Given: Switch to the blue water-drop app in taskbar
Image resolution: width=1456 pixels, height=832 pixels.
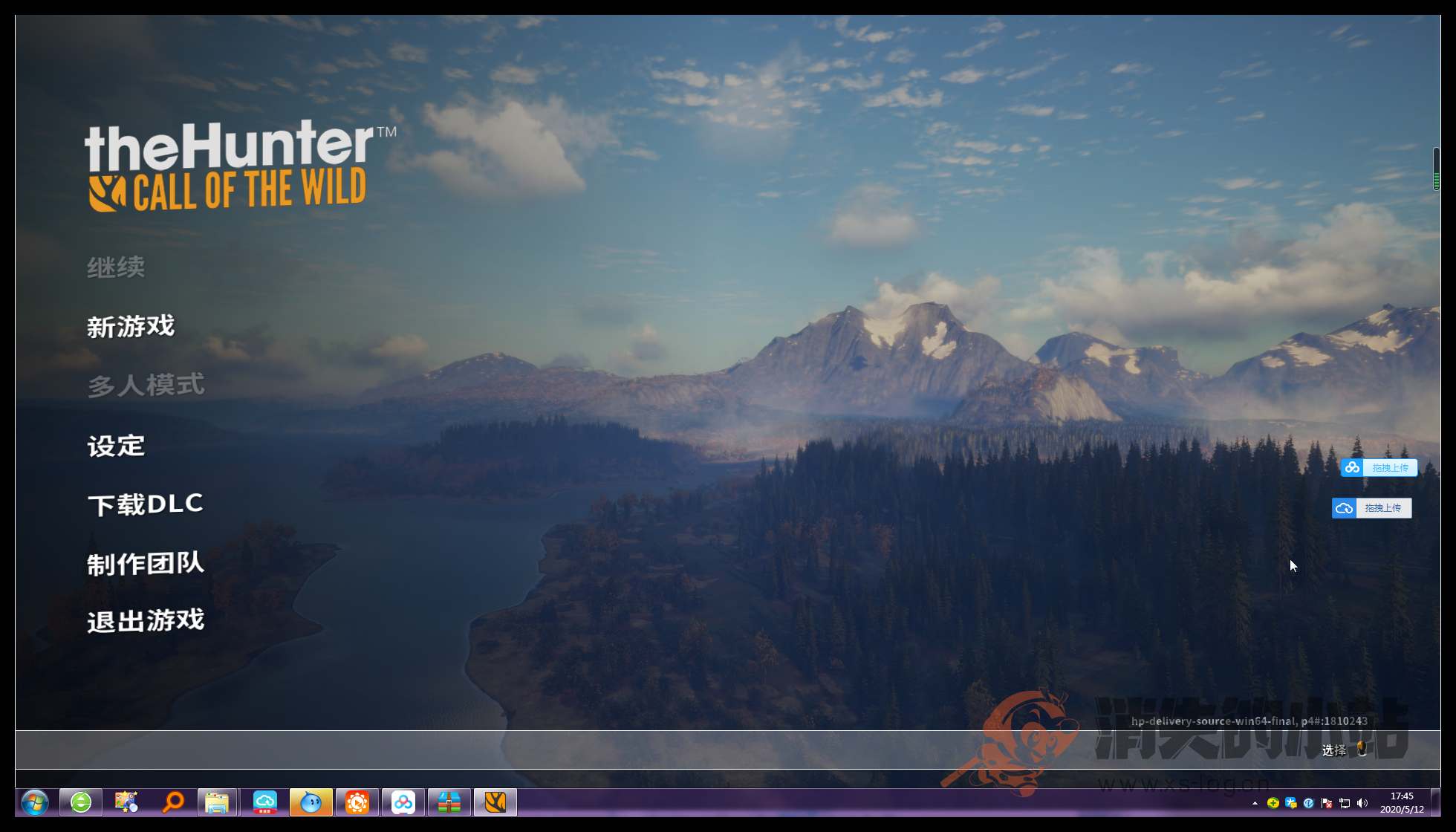Looking at the screenshot, I should [311, 802].
